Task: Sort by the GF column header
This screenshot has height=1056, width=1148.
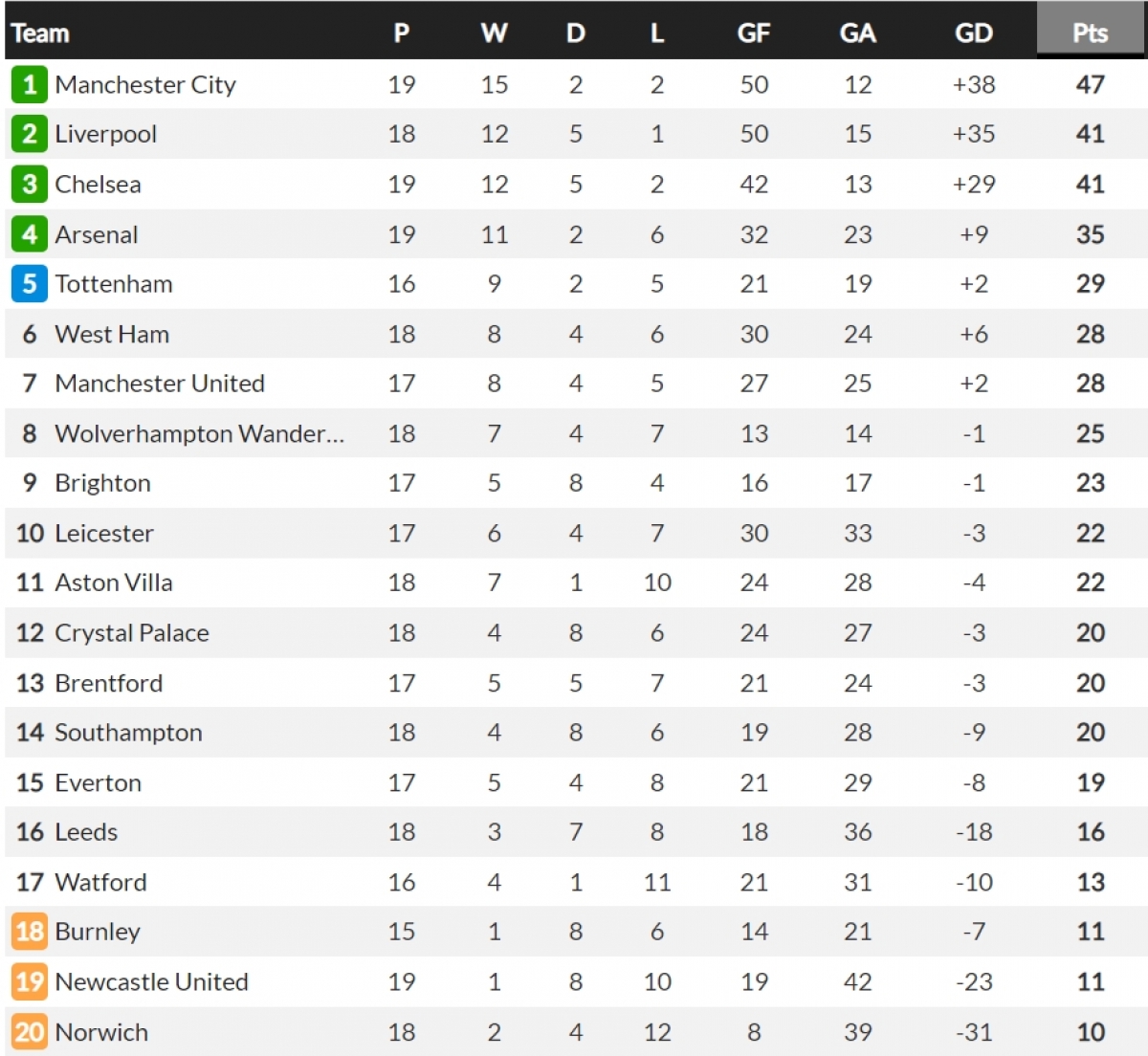Action: (x=753, y=33)
